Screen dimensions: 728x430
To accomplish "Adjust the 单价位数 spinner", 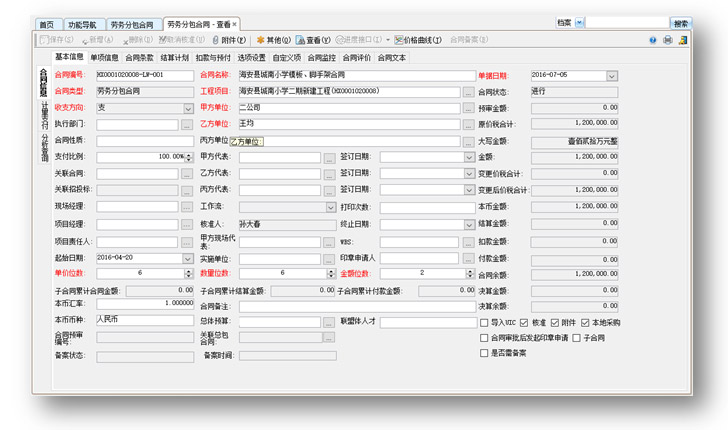I will point(188,274).
